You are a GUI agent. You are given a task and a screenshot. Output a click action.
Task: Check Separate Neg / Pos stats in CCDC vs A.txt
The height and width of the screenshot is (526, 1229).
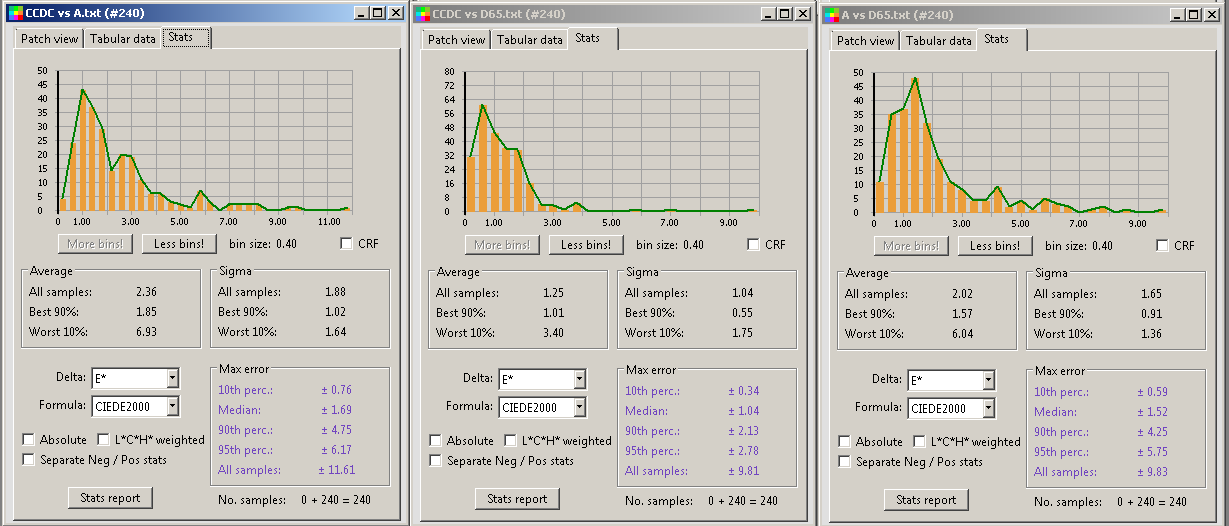click(28, 459)
